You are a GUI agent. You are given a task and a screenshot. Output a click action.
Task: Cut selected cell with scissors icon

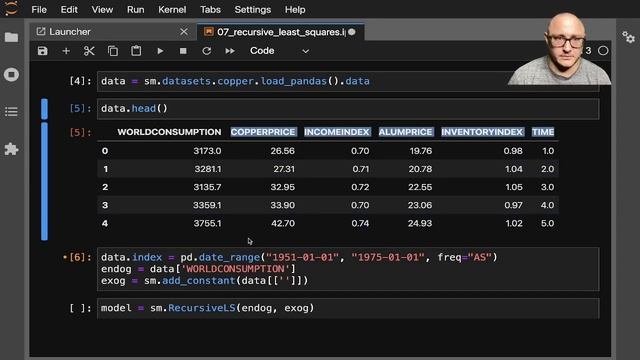coord(89,51)
